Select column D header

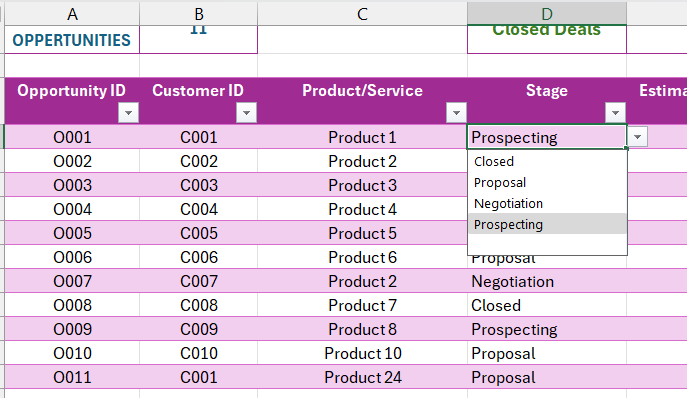pos(547,14)
